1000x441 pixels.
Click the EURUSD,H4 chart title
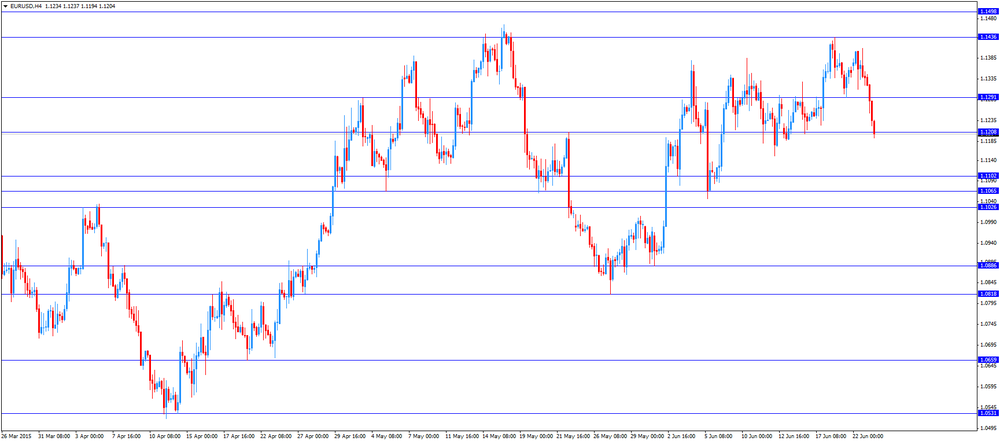[26, 6]
